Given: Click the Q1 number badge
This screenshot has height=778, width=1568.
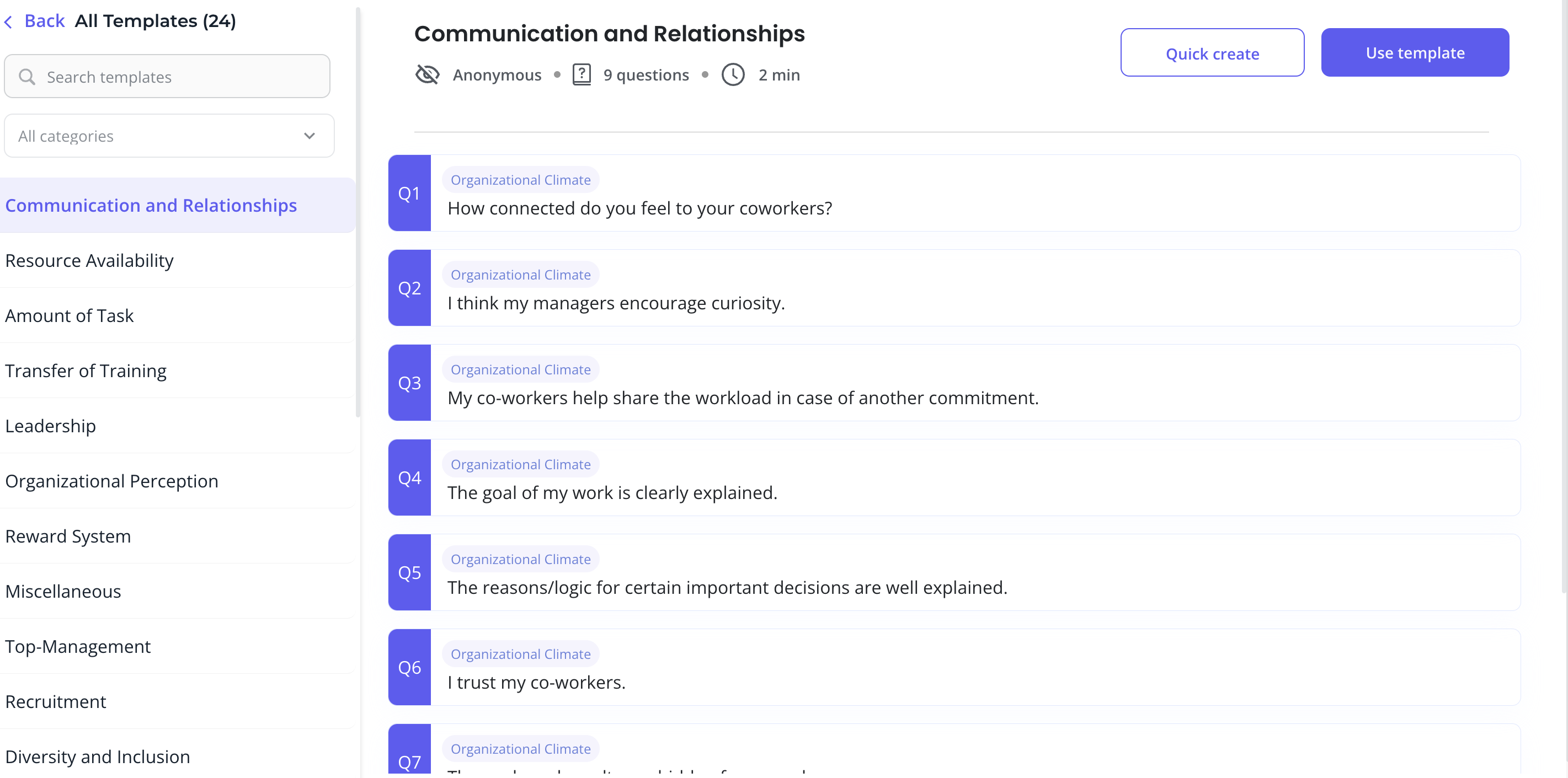Looking at the screenshot, I should click(x=409, y=194).
